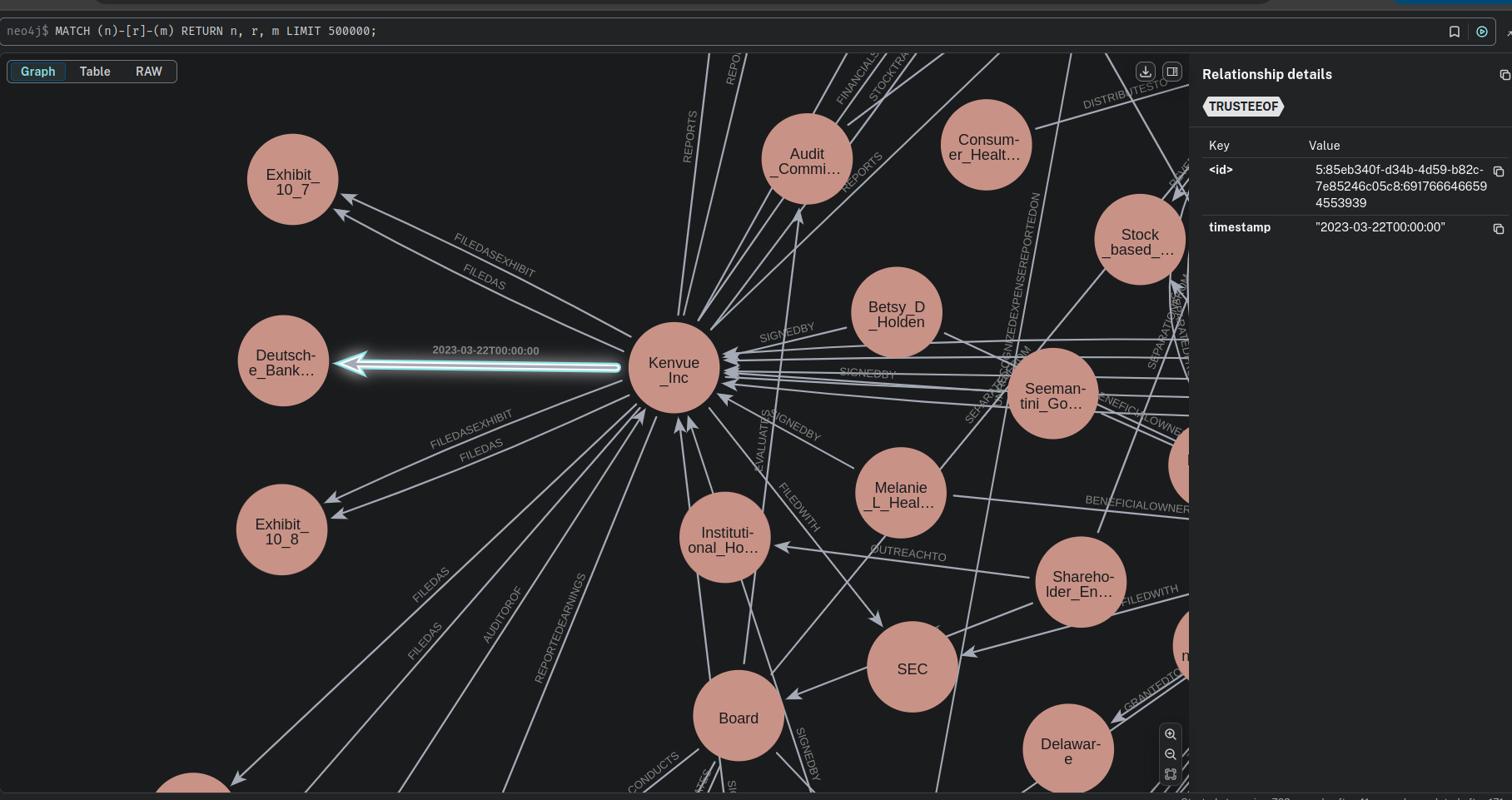The image size is (1512, 800).
Task: Run the Cypher query play button
Action: pos(1482,32)
